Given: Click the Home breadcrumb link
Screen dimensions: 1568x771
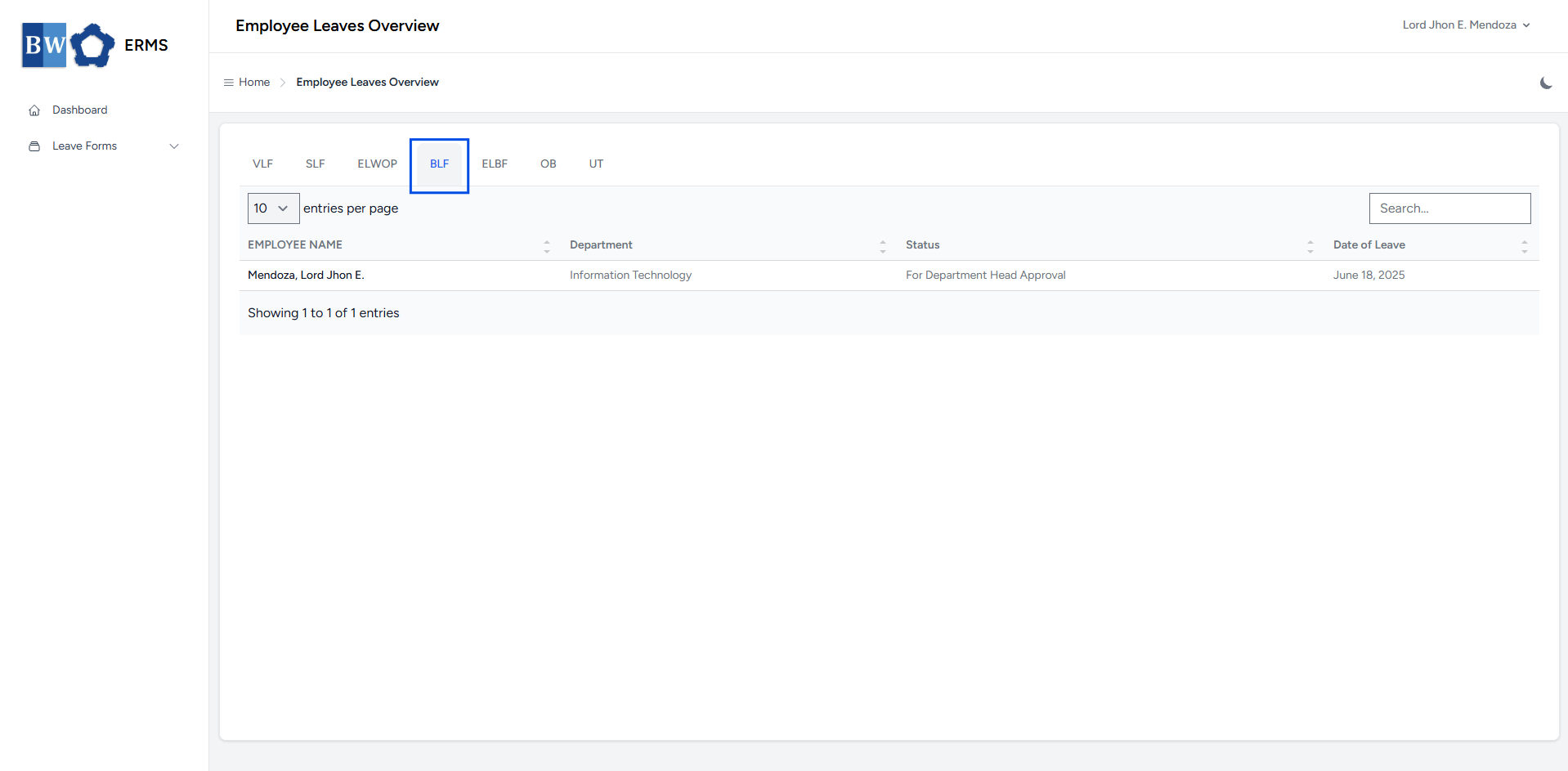Looking at the screenshot, I should 254,83.
